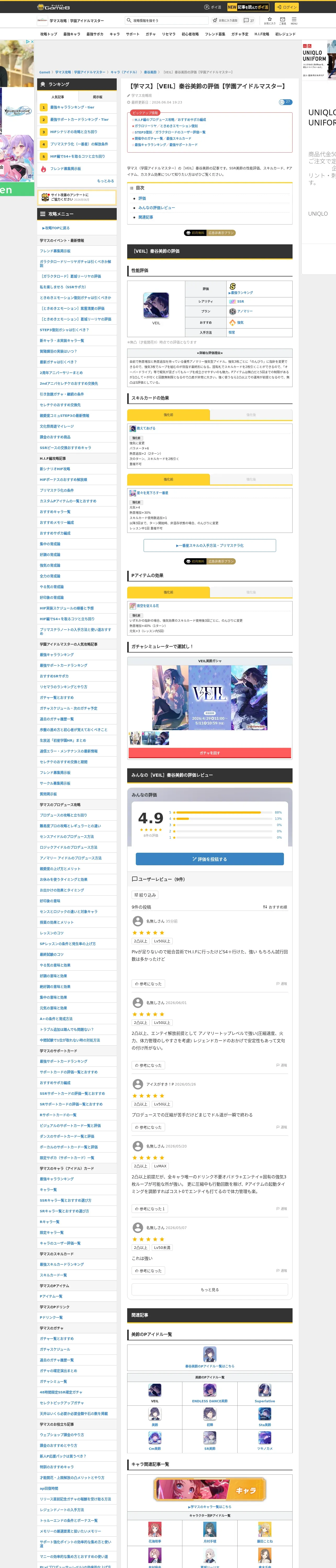
Task: Open the VEIL美鈴ガチャ banner image
Action: pyautogui.click(x=210, y=697)
